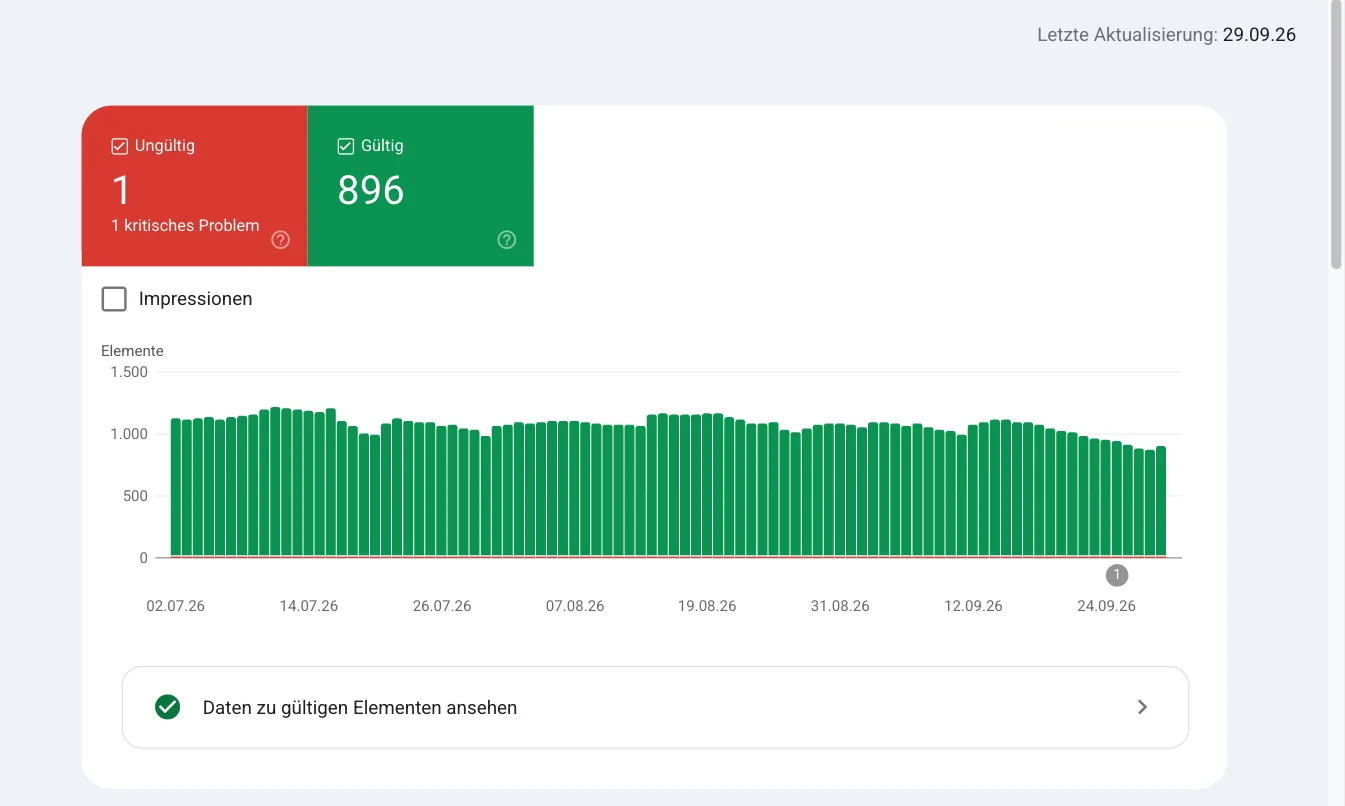Click the 896 valid count number
This screenshot has height=806, width=1345.
point(371,190)
